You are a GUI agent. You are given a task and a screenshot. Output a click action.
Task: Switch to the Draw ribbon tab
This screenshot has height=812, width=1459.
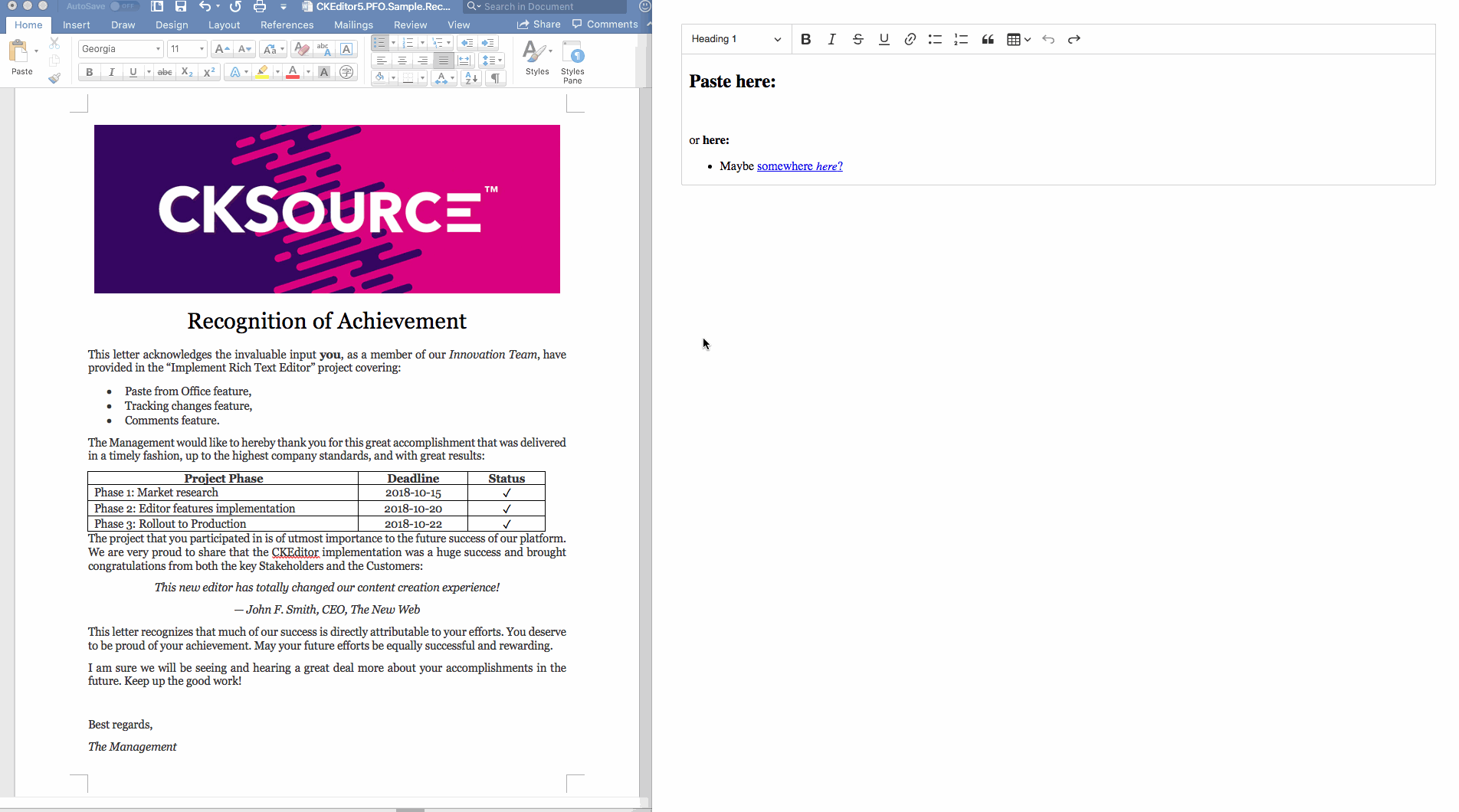[x=123, y=25]
